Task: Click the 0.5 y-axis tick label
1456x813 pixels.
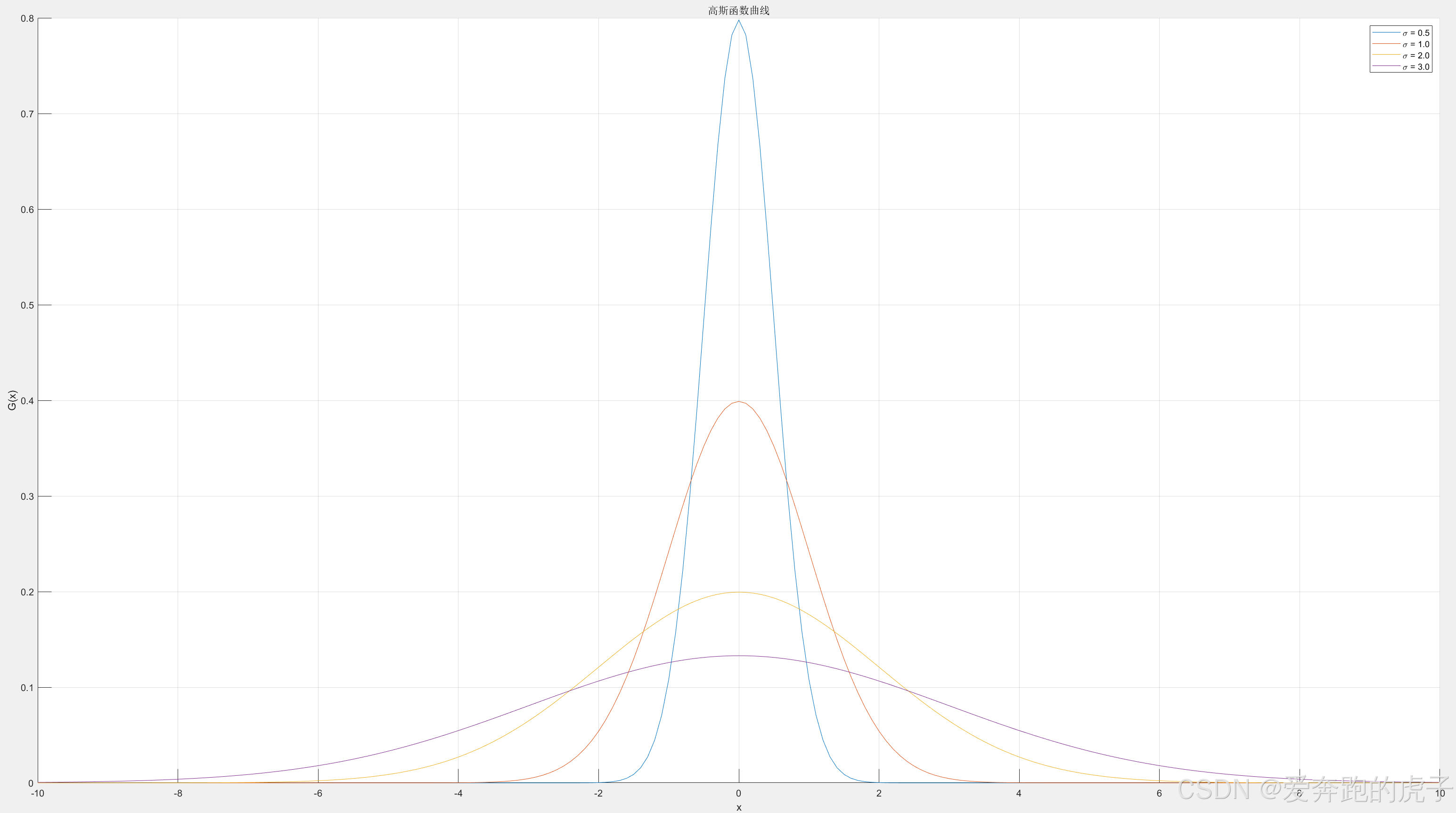Action: [27, 306]
